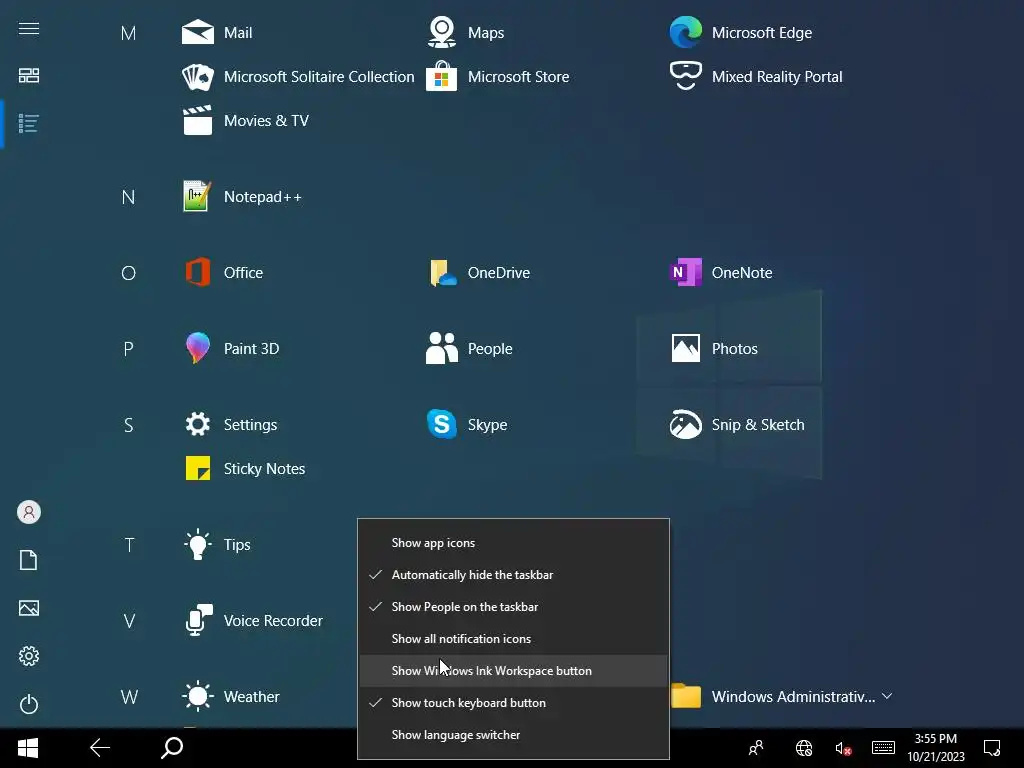1024x768 pixels.
Task: Open Microsoft Solitaire Collection
Action: point(298,77)
